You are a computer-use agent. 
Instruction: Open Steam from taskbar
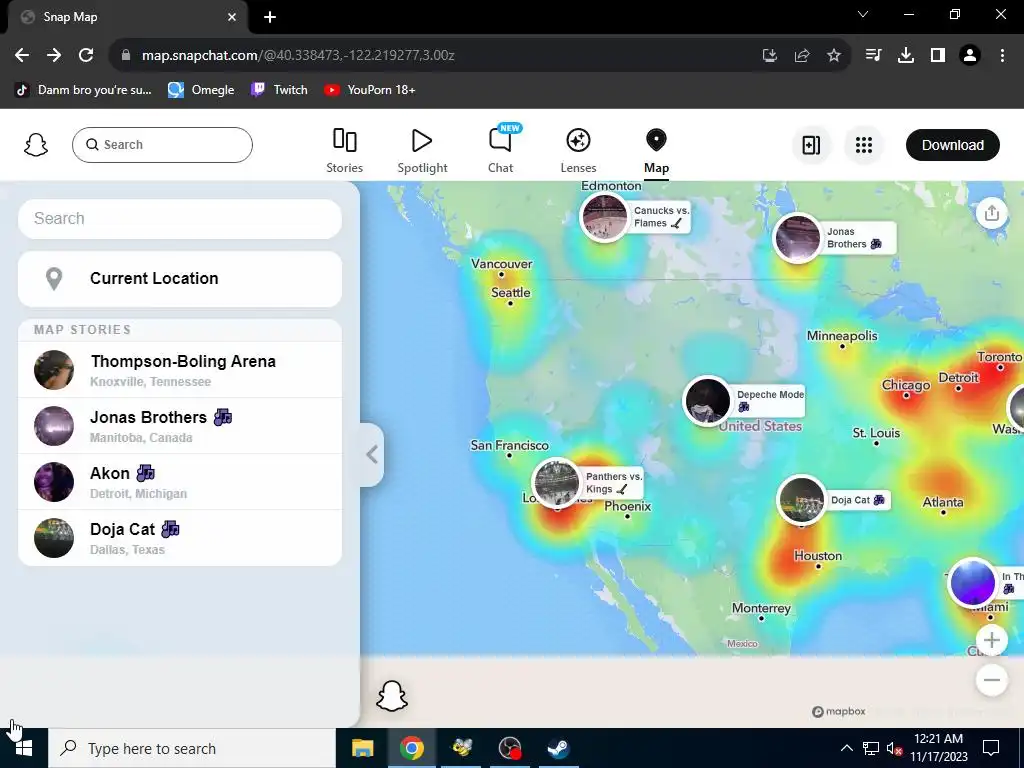[x=558, y=748]
